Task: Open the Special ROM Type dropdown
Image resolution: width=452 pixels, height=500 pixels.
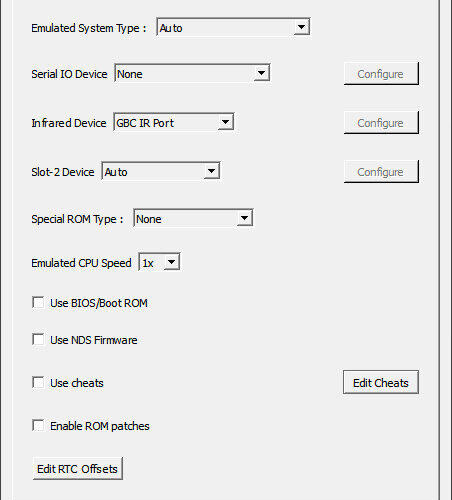Action: 193,218
